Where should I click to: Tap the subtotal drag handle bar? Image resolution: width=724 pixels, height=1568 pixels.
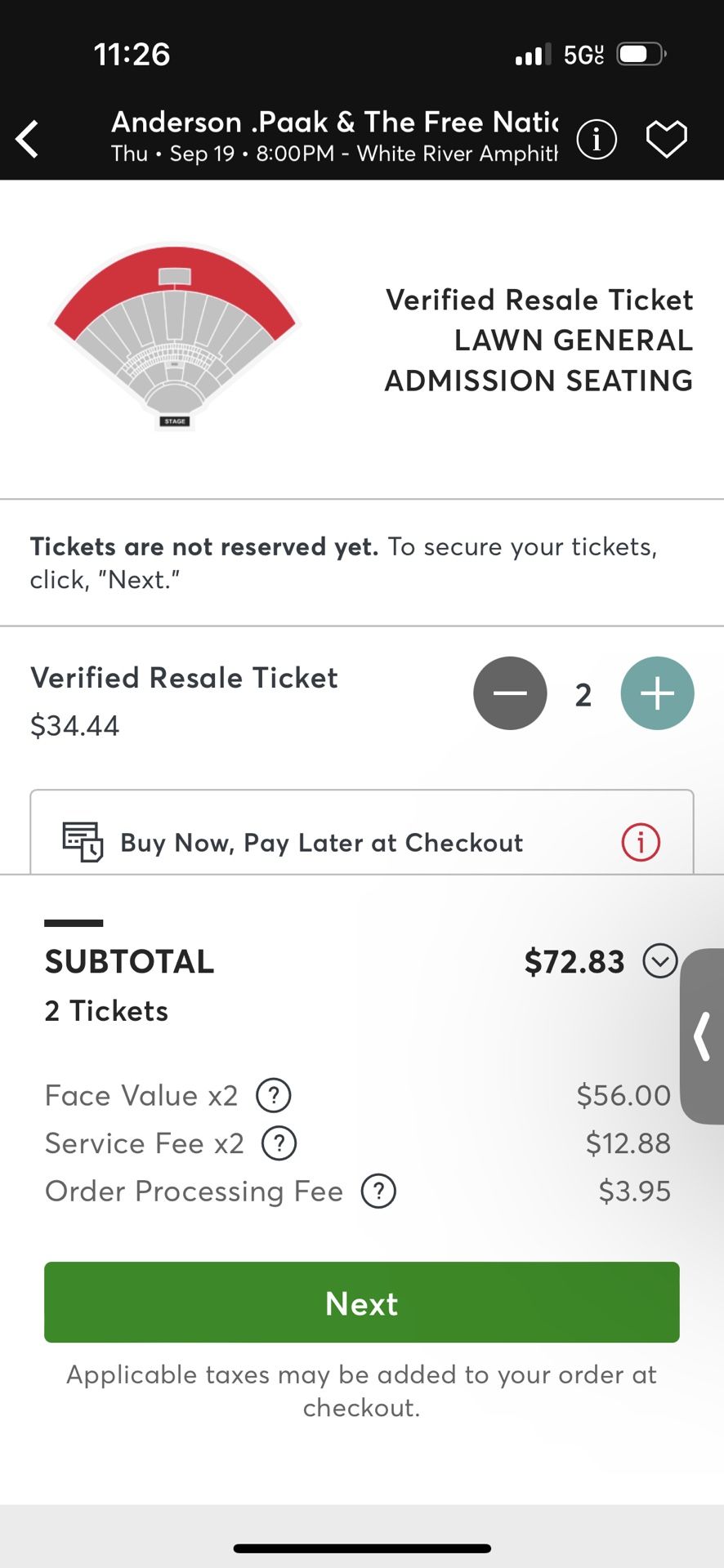(74, 923)
